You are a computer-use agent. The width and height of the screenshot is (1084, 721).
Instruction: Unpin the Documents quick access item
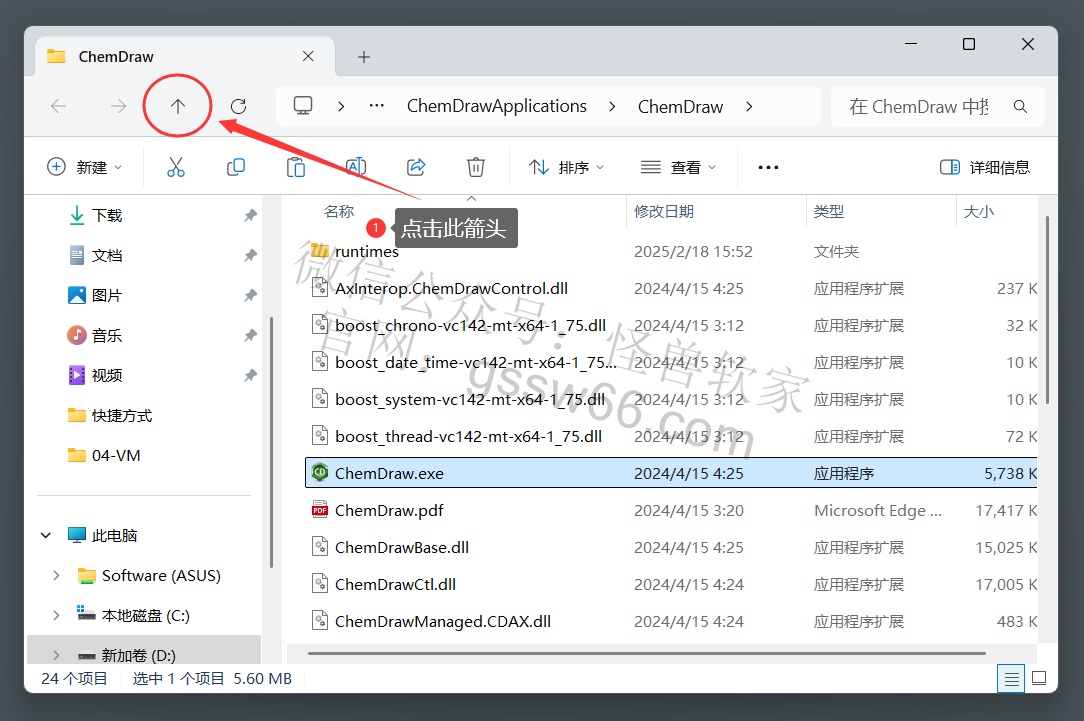250,256
